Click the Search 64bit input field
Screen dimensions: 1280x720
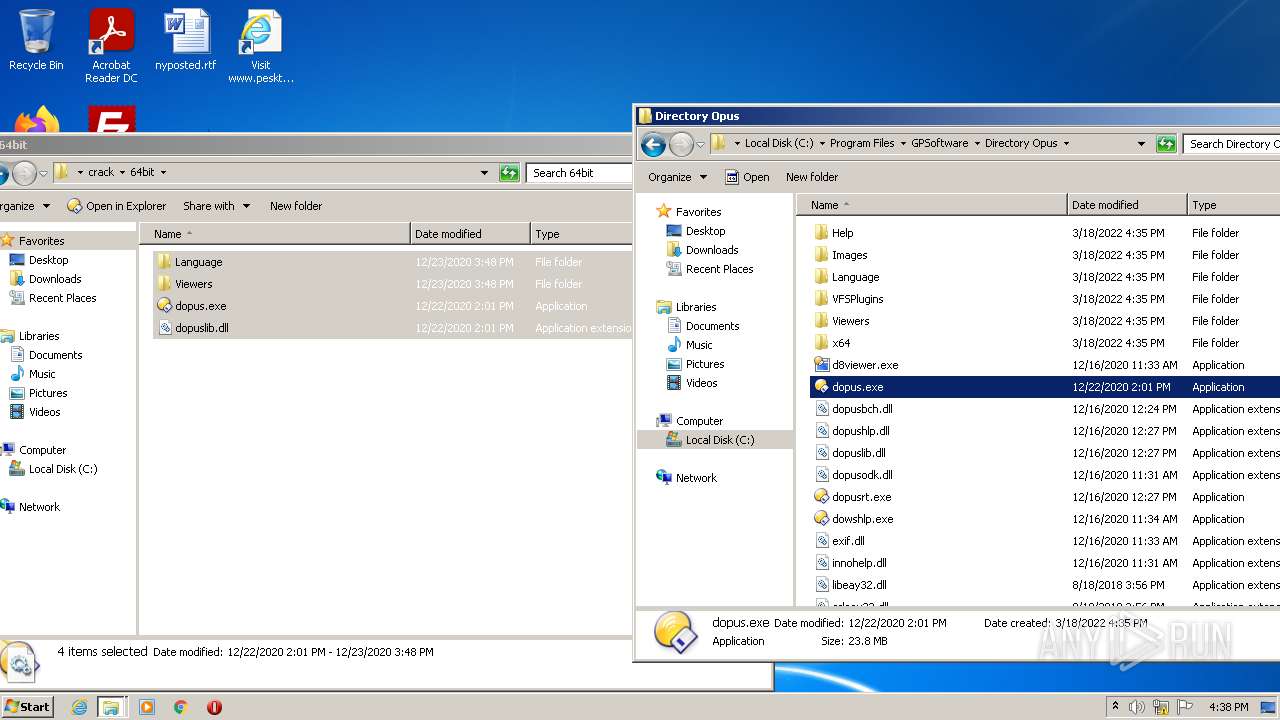tap(580, 173)
